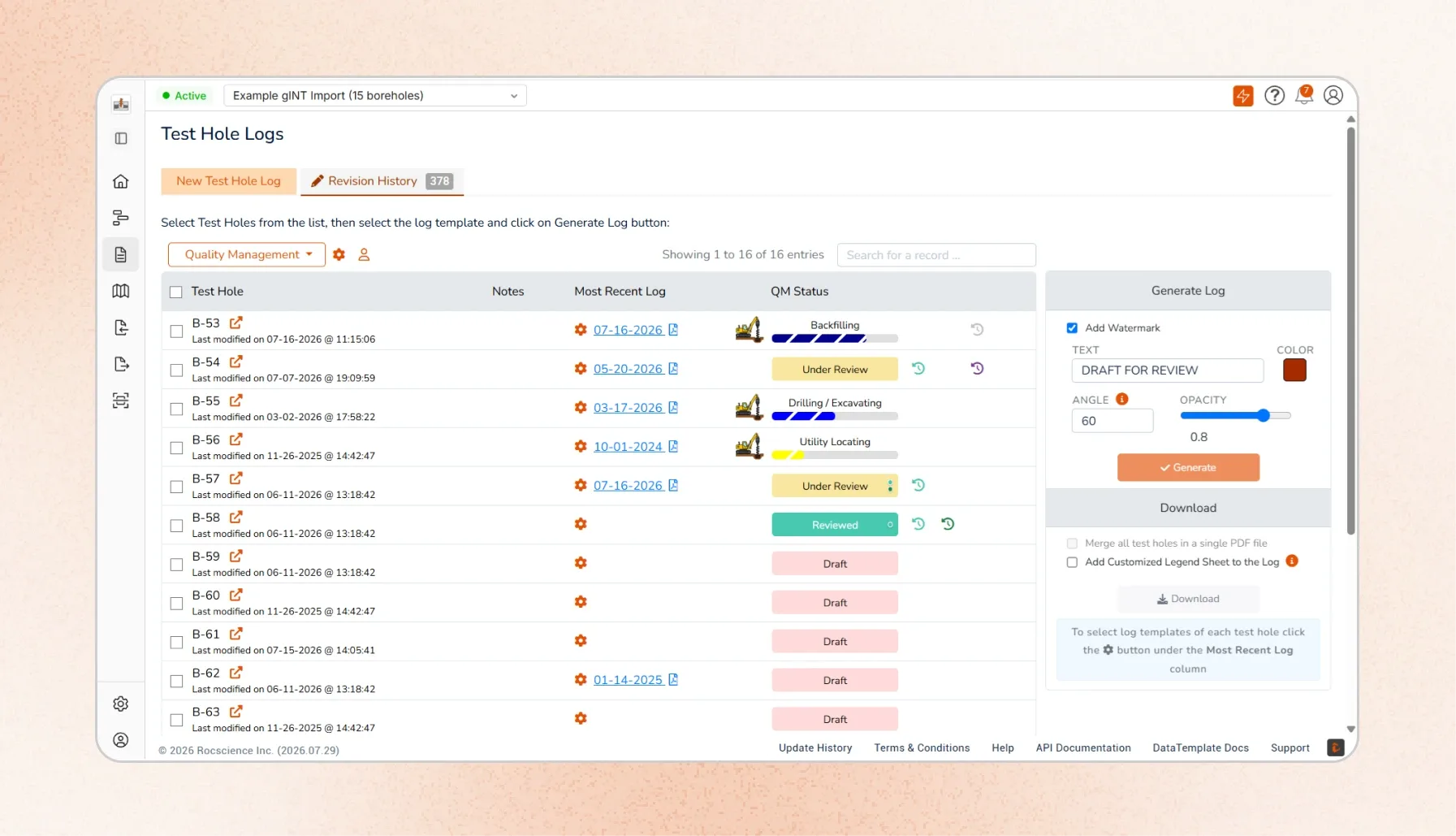Click the opacity slider handle
The image size is (1456, 836).
[1263, 415]
